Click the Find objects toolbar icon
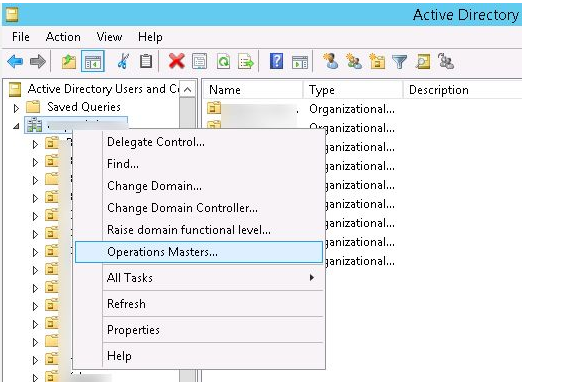566x390 pixels. pyautogui.click(x=423, y=61)
